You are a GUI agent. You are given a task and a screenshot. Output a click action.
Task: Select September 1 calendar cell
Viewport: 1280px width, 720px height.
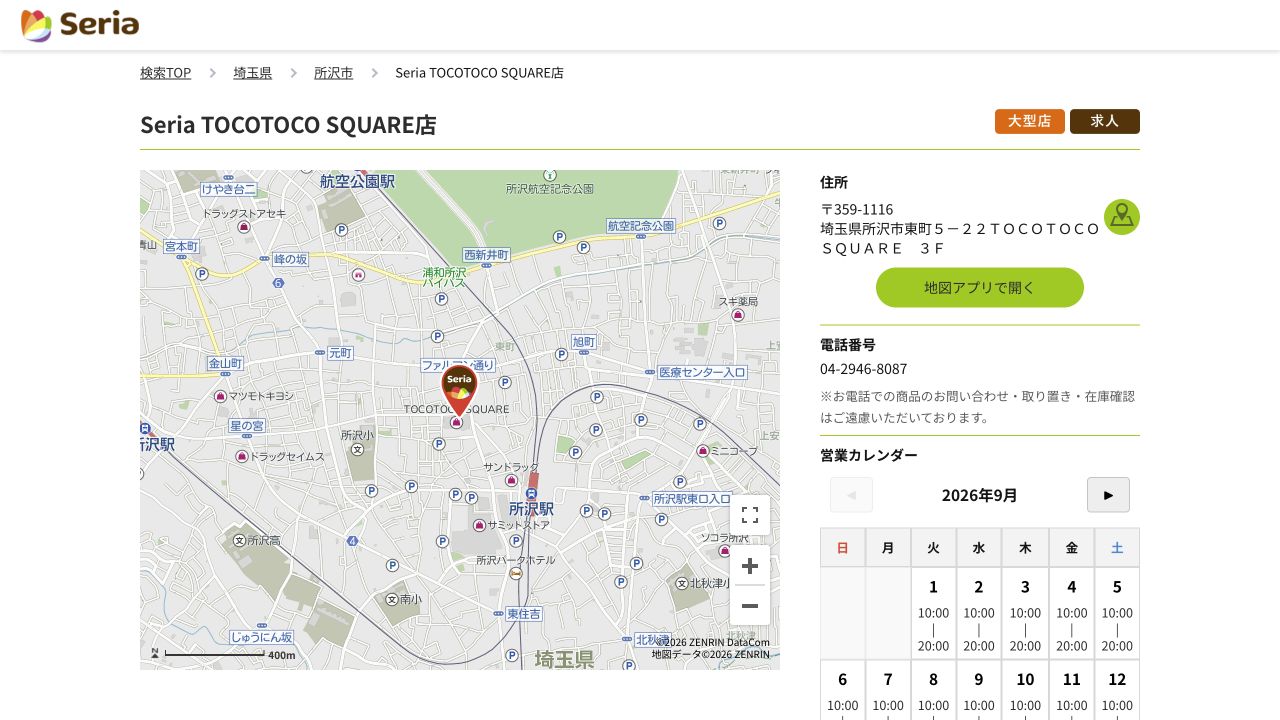click(933, 613)
